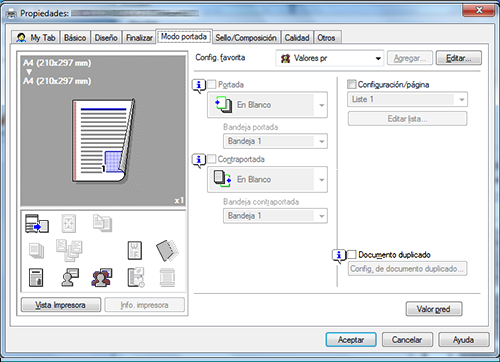Confirm with the Aceptar button

pos(351,340)
